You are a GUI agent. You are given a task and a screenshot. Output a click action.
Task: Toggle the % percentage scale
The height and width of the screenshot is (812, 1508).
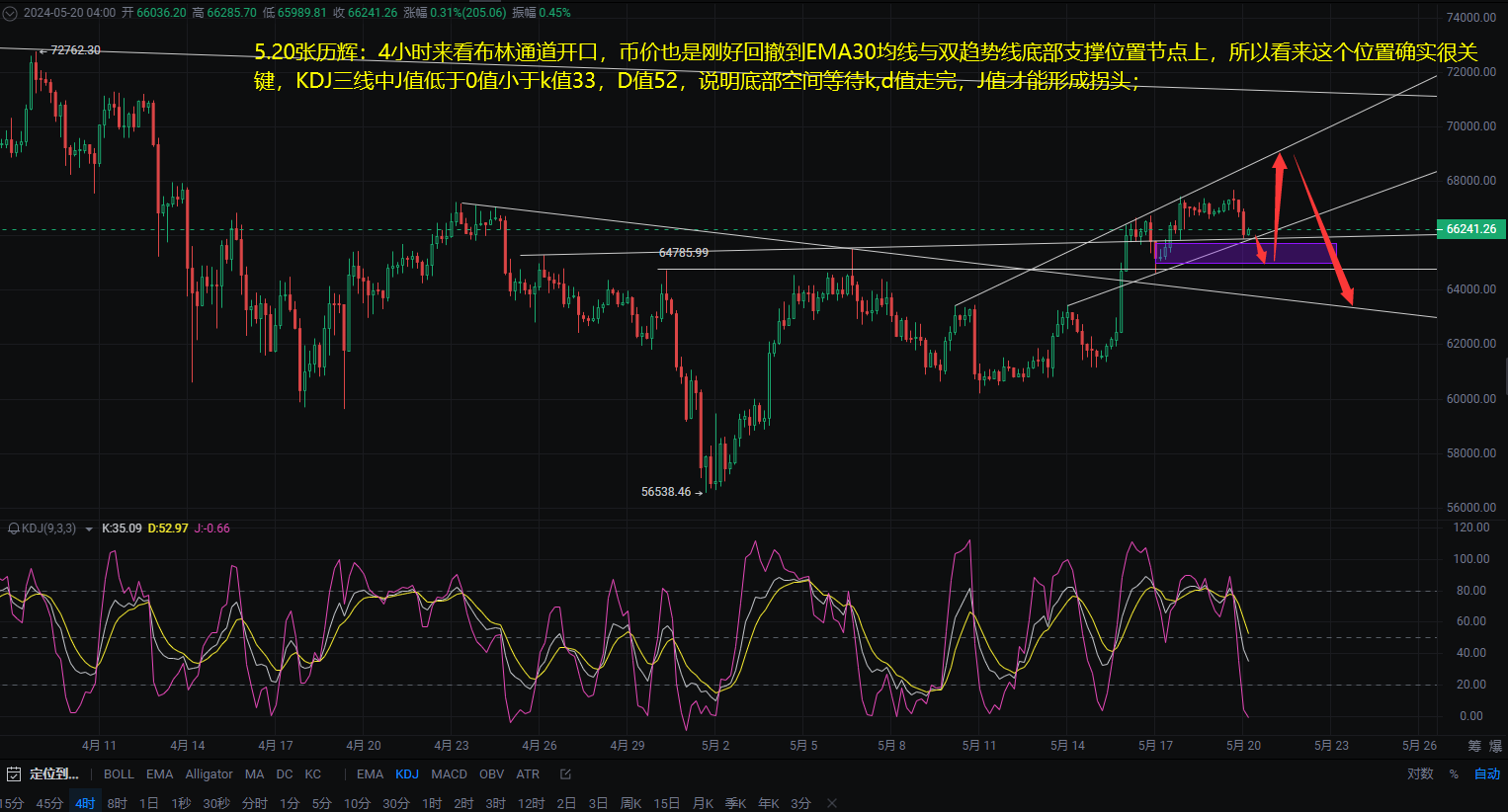(1454, 774)
